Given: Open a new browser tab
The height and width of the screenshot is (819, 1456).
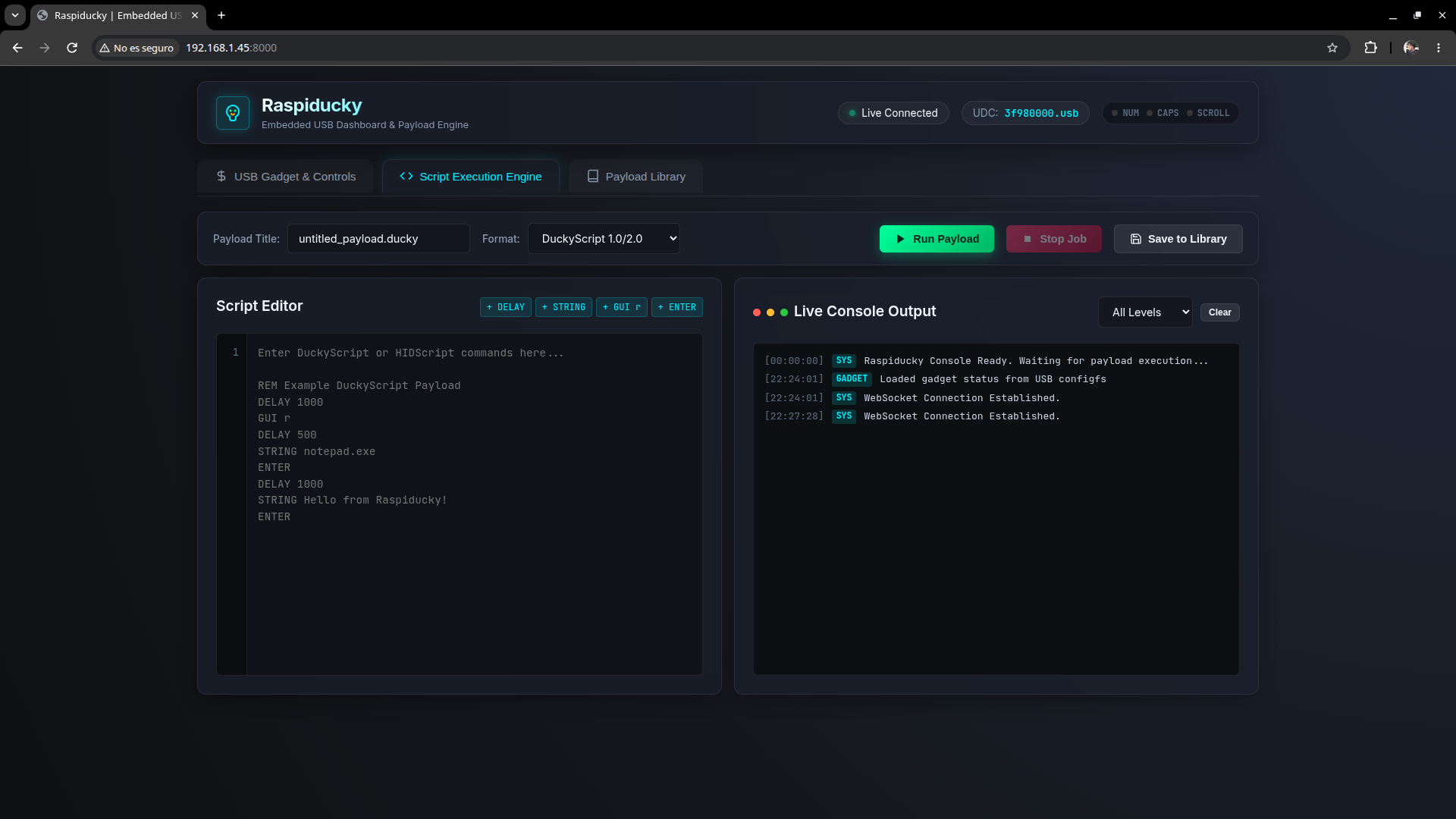Looking at the screenshot, I should point(221,15).
